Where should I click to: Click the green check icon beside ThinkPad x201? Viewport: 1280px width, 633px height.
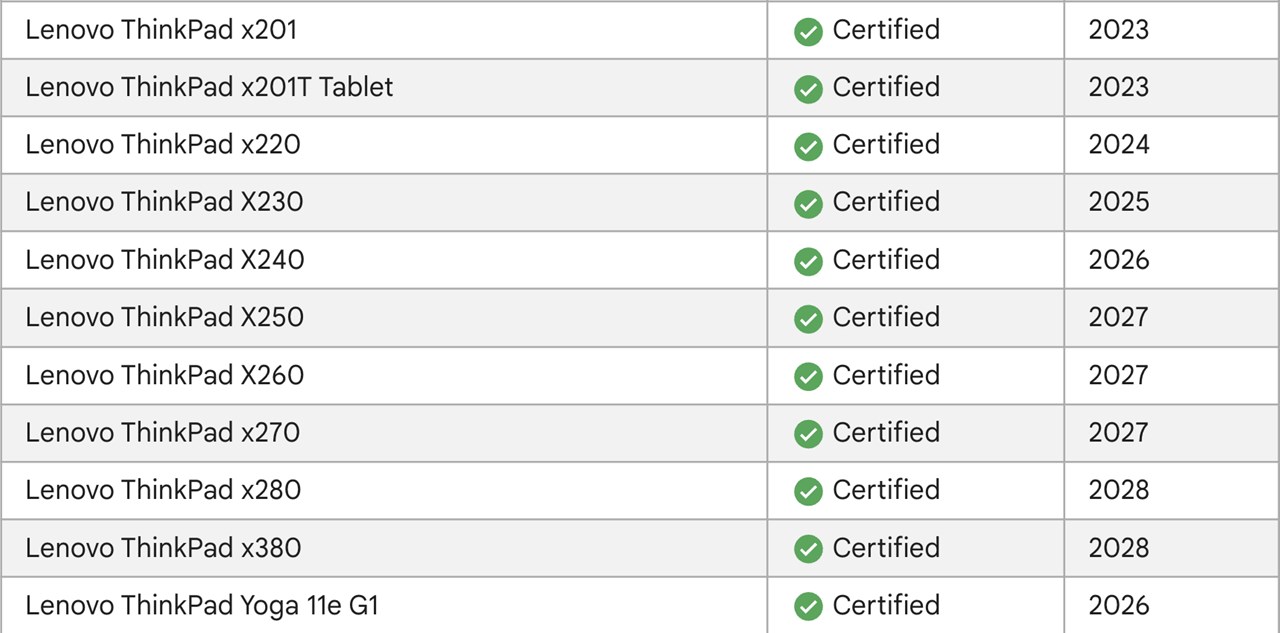click(808, 32)
